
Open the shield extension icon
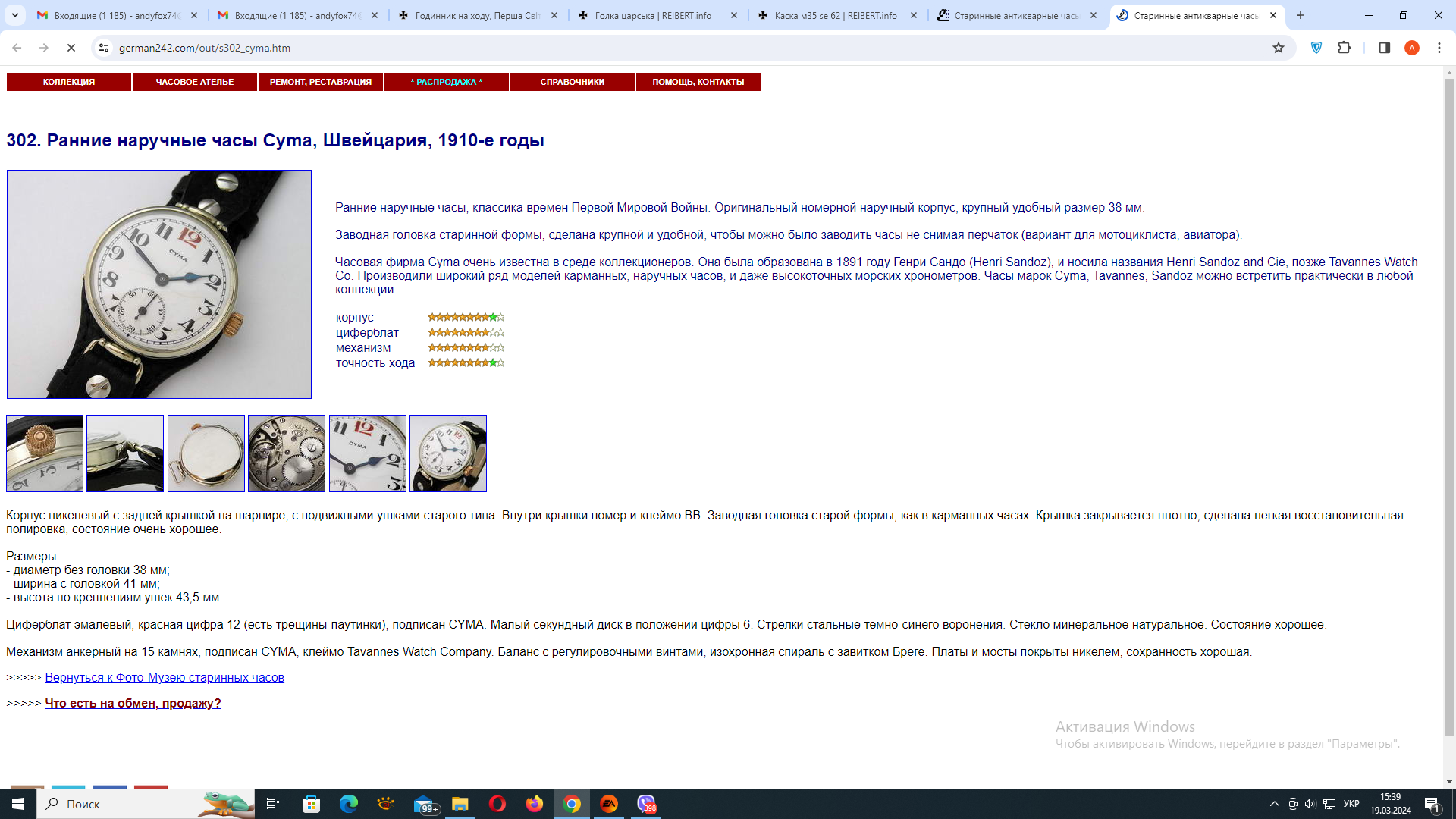[x=1316, y=48]
